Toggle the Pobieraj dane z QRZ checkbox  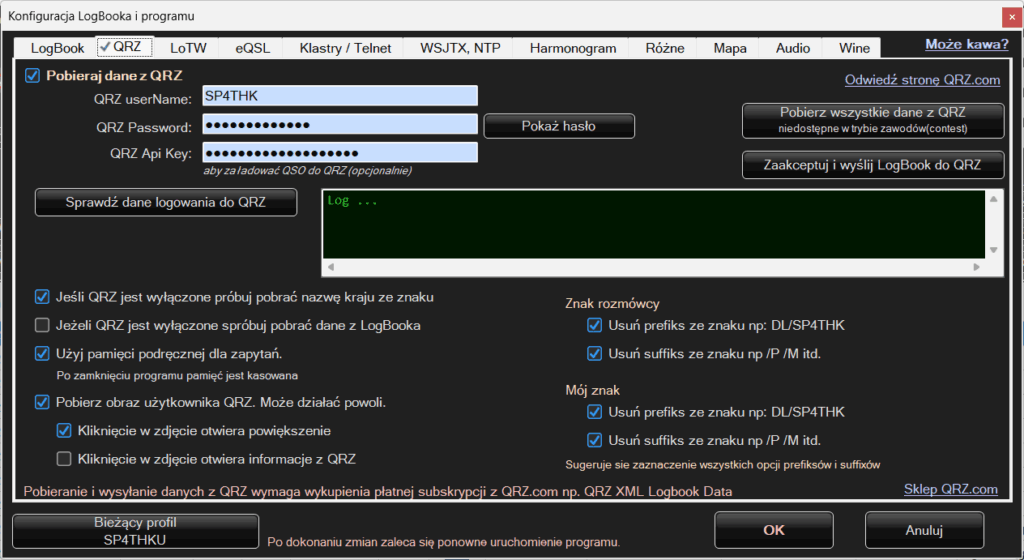click(33, 76)
